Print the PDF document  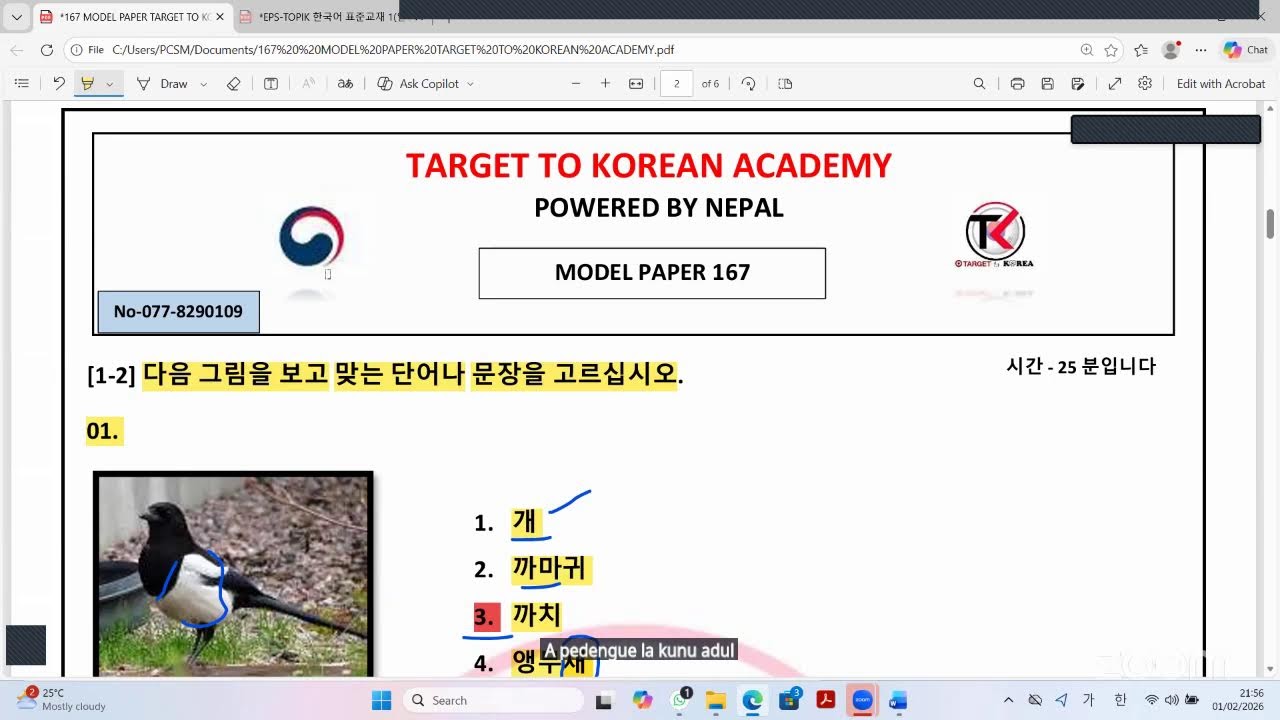(1017, 84)
